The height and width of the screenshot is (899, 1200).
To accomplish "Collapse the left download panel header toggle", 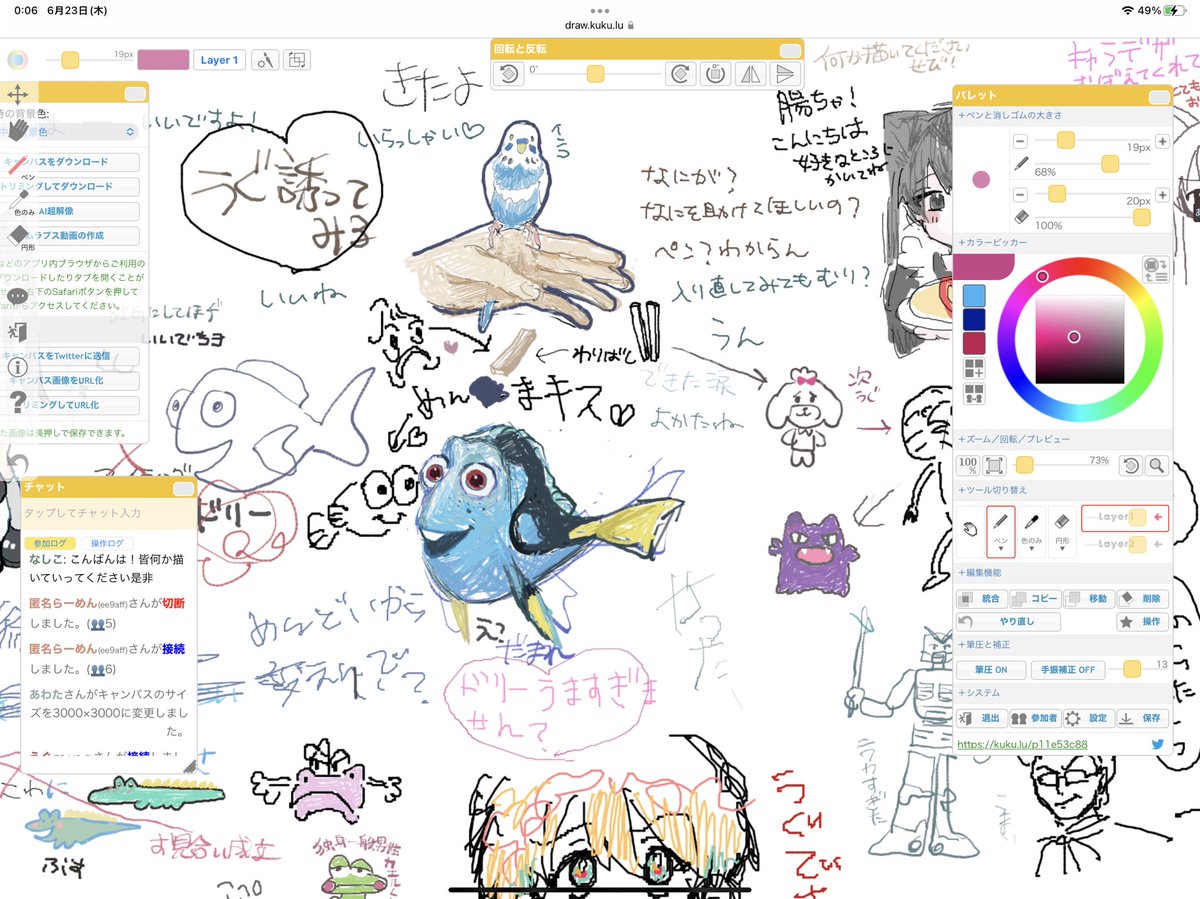I will [135, 93].
